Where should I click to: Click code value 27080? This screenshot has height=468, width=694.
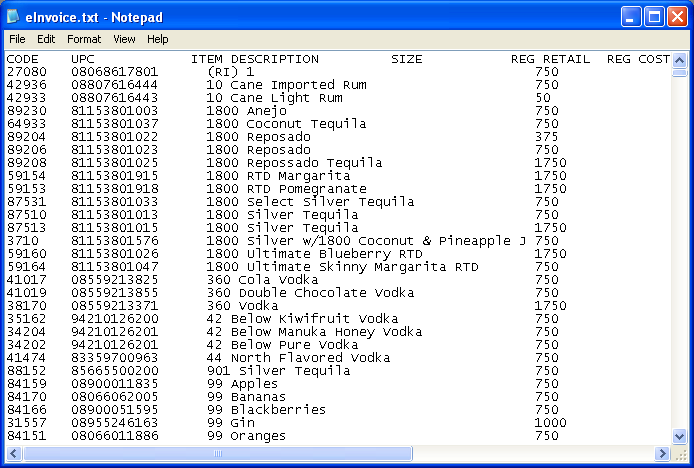pyautogui.click(x=27, y=72)
